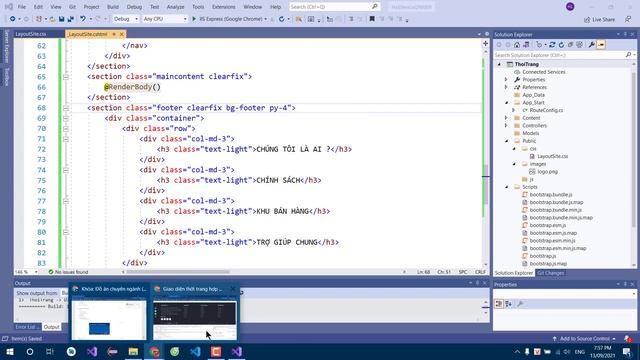Collapse the App_Start folder
This screenshot has width=640, height=360.
pyautogui.click(x=507, y=102)
